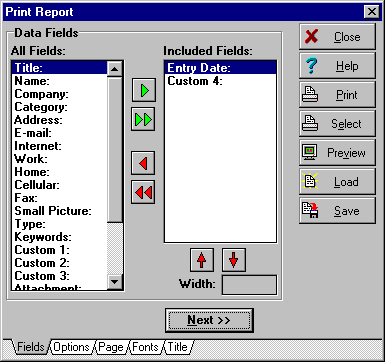Click the All Fields scroll up arrow
Screen dimensions: 385x362
[114, 69]
